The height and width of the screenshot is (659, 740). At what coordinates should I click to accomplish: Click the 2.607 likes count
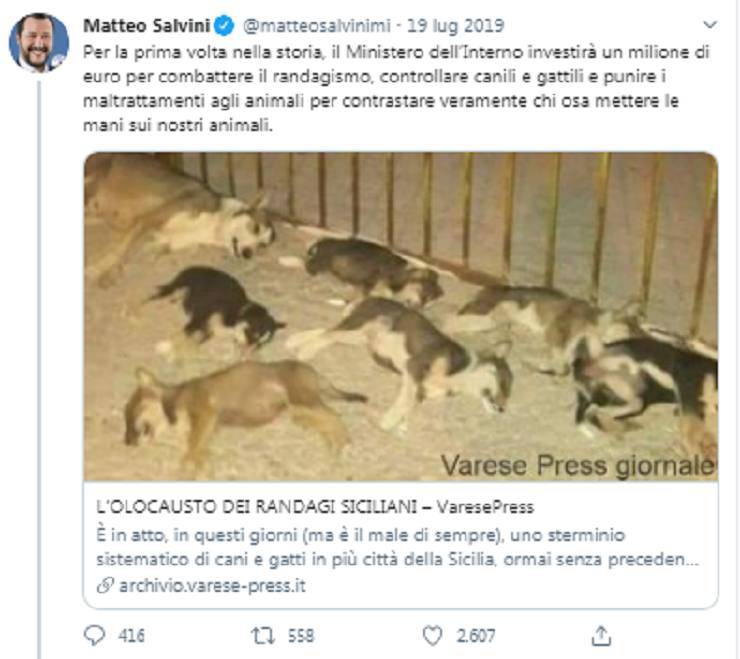[476, 636]
